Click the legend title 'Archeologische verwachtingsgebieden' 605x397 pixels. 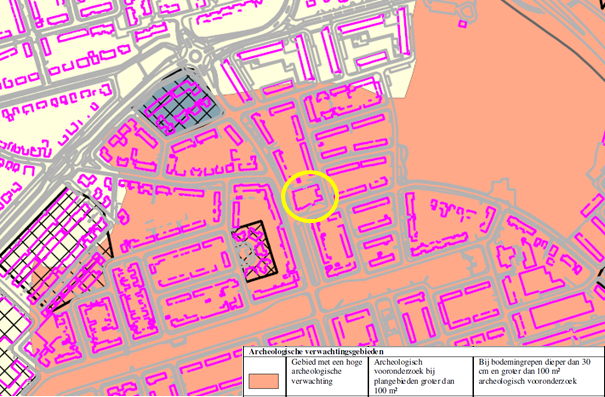[316, 351]
